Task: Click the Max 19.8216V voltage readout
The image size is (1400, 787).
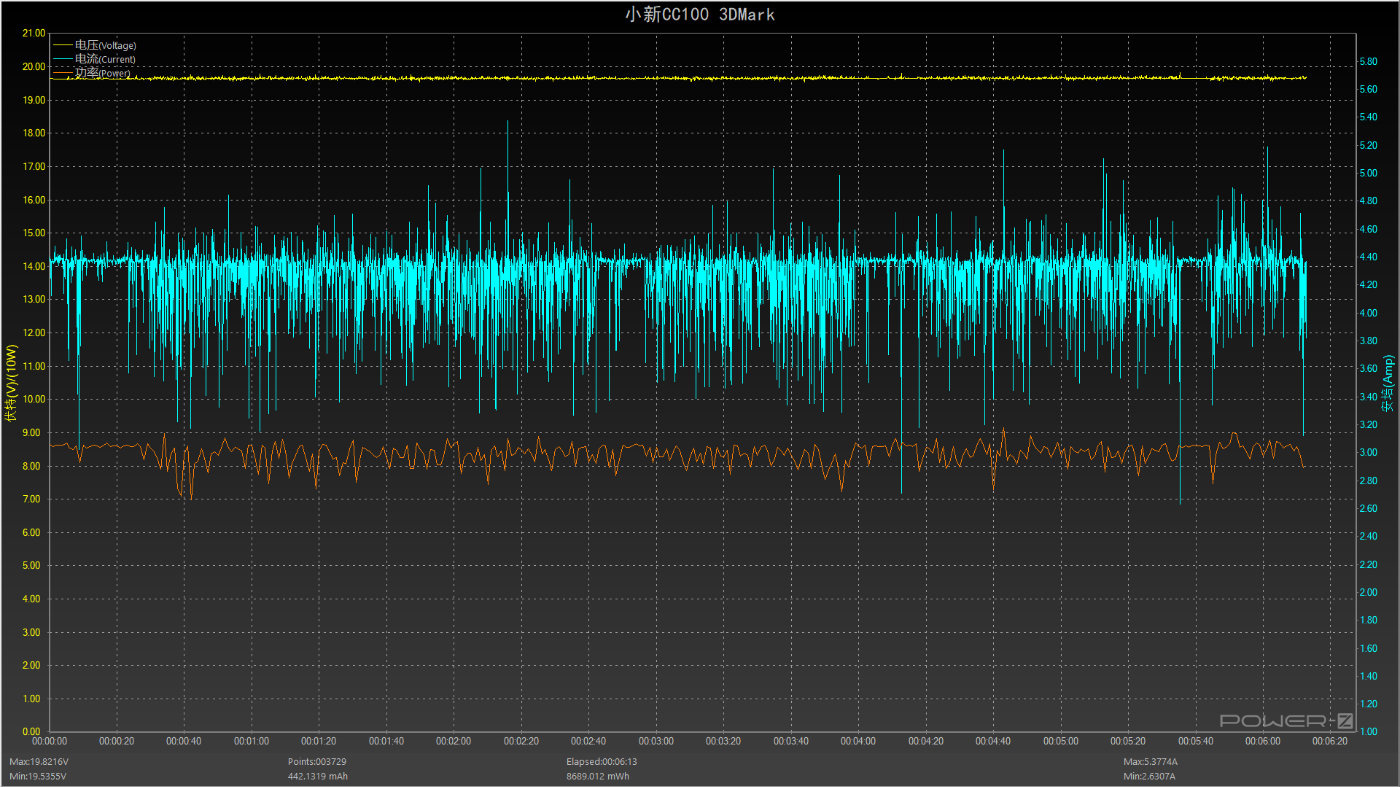Action: tap(41, 761)
